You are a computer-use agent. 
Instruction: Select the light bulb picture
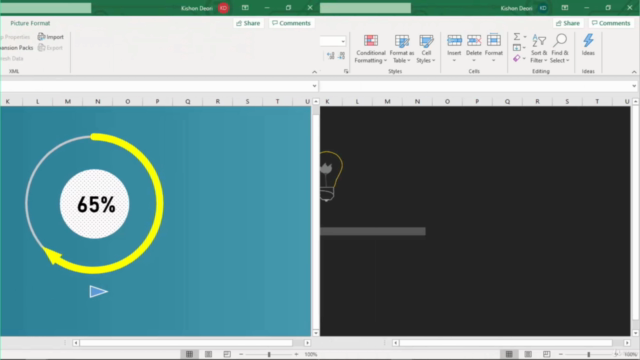tap(331, 176)
